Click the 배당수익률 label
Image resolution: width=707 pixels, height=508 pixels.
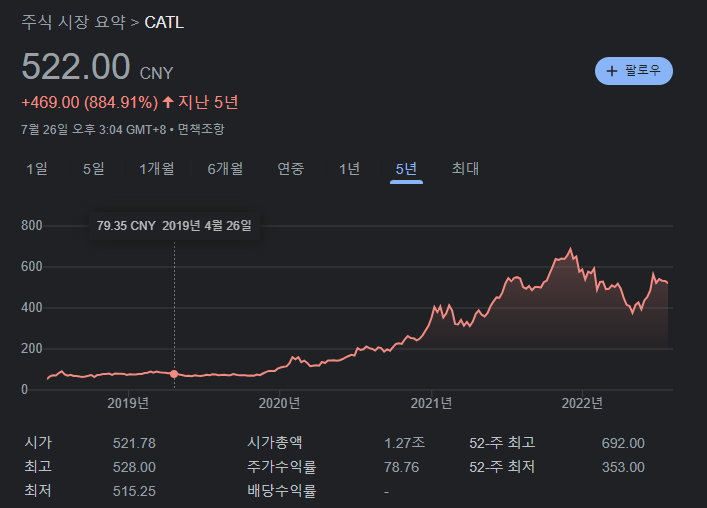(x=282, y=490)
